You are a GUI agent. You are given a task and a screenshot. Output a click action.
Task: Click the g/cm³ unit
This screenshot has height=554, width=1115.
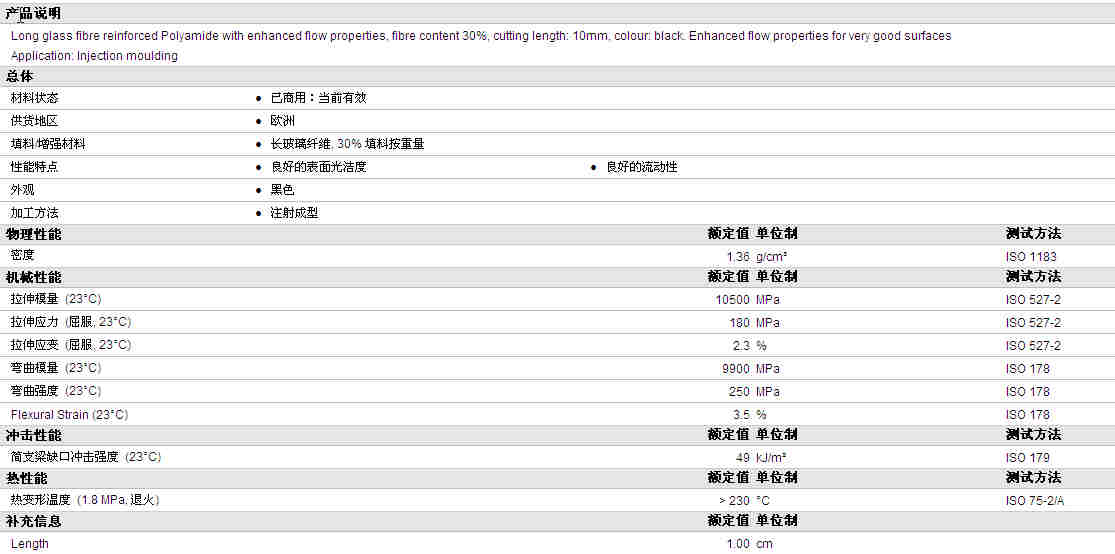[x=772, y=257]
